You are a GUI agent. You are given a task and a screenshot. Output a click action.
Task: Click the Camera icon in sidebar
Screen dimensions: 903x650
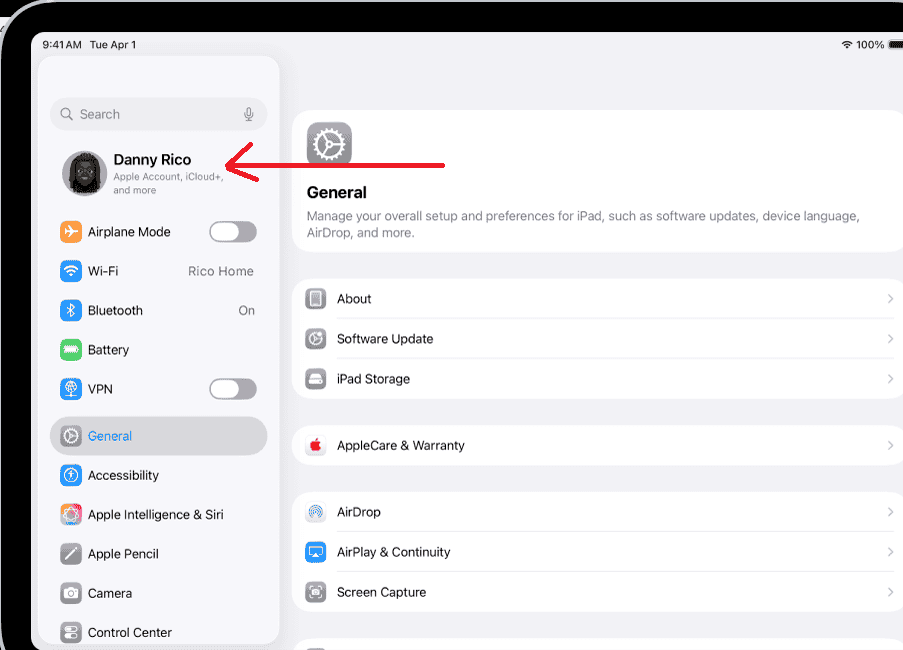click(x=71, y=593)
